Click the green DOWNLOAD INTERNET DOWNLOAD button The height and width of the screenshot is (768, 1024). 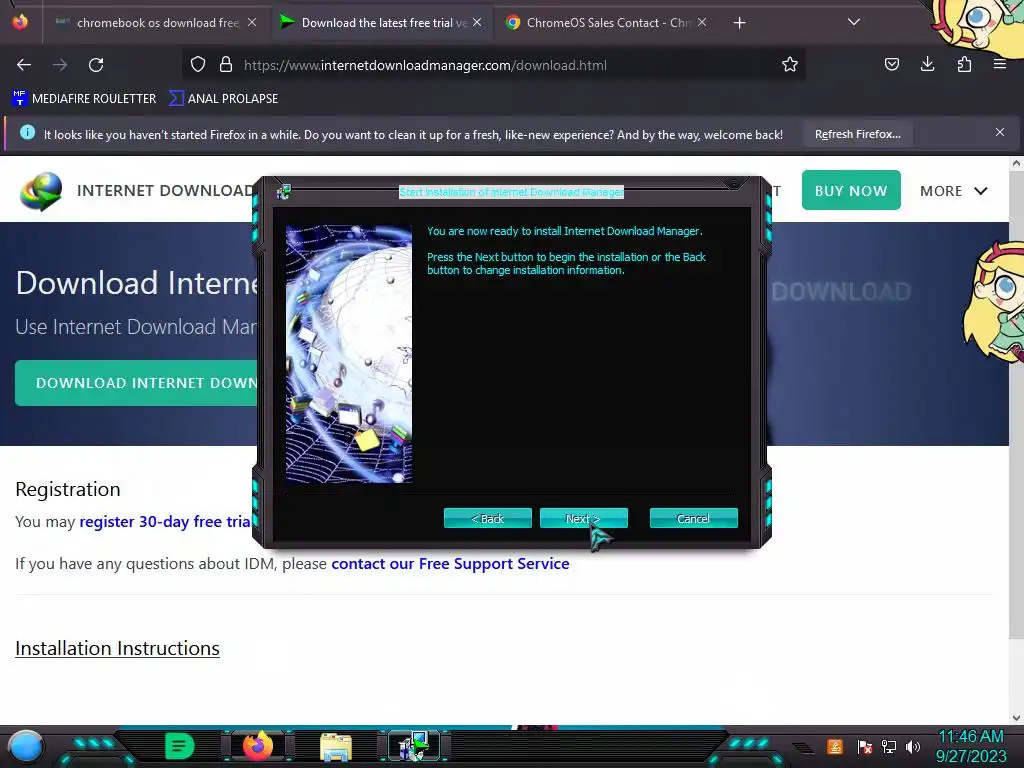point(136,383)
